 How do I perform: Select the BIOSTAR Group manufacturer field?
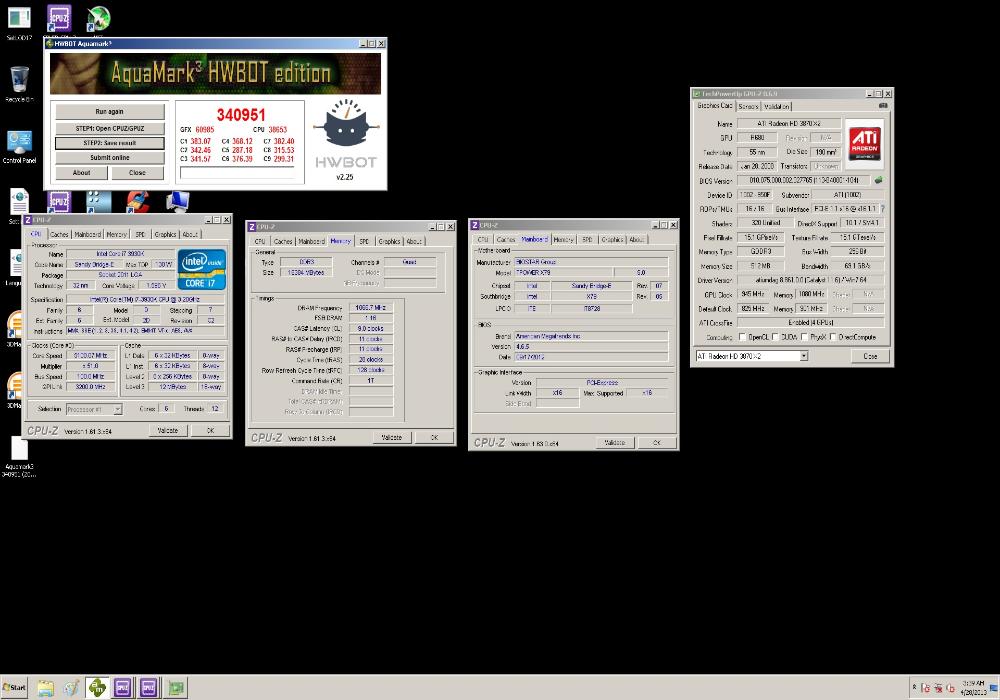pyautogui.click(x=591, y=261)
